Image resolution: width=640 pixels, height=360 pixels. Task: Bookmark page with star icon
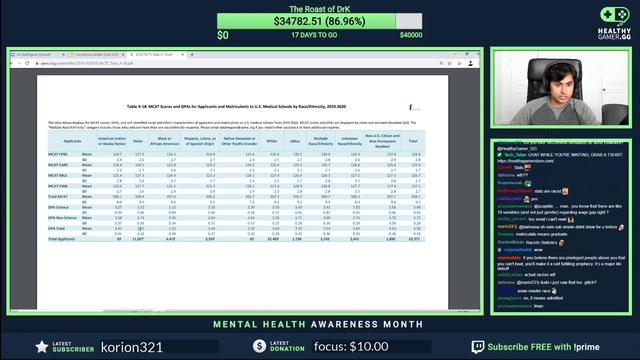pos(449,63)
